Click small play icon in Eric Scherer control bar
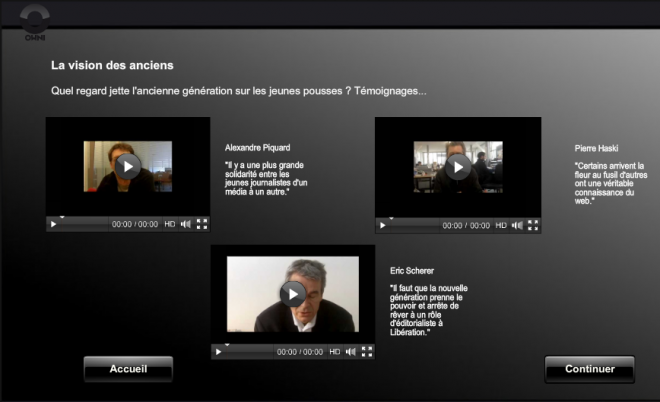This screenshot has height=402, width=660. (x=219, y=352)
